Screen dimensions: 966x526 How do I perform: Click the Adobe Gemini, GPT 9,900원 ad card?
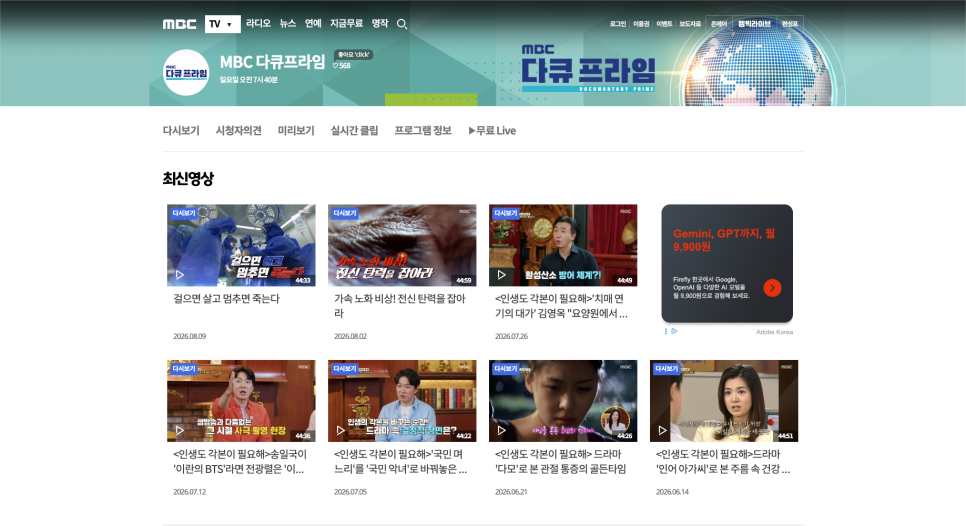point(727,264)
